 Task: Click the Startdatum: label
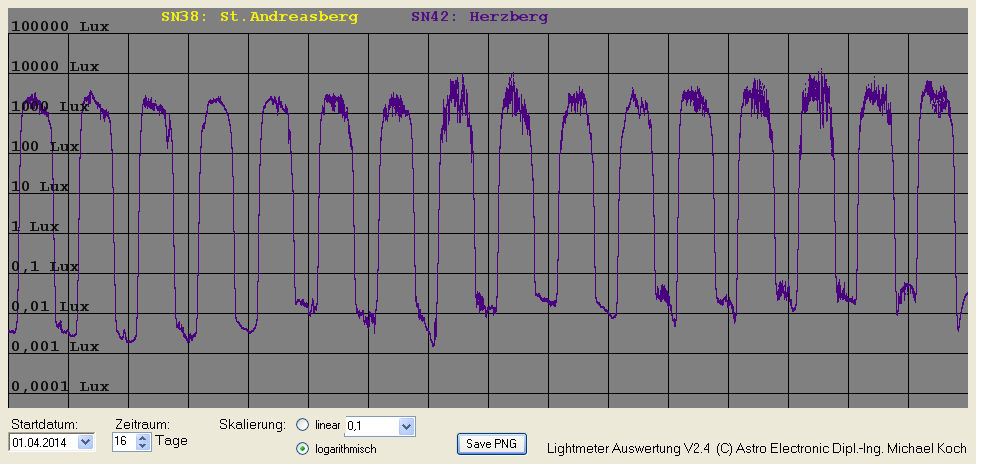43,424
